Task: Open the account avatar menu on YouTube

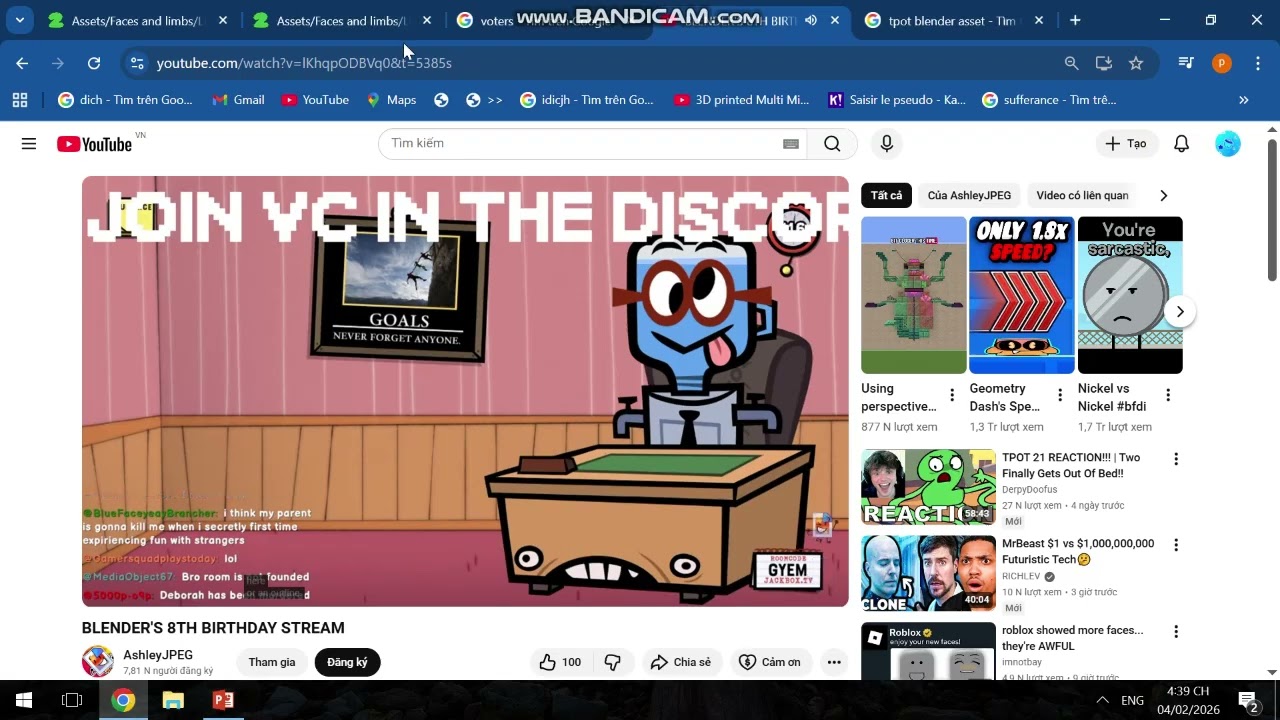Action: (x=1228, y=144)
